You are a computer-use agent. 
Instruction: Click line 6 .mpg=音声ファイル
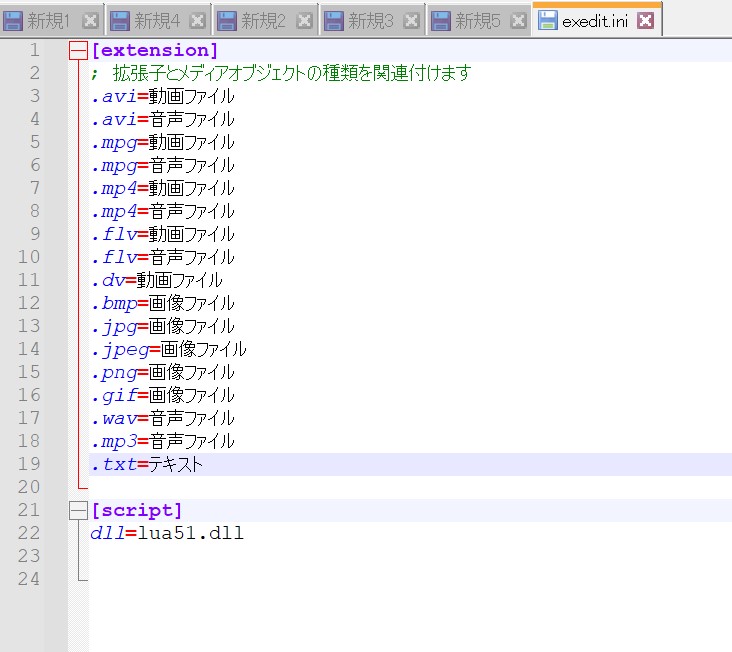point(163,165)
